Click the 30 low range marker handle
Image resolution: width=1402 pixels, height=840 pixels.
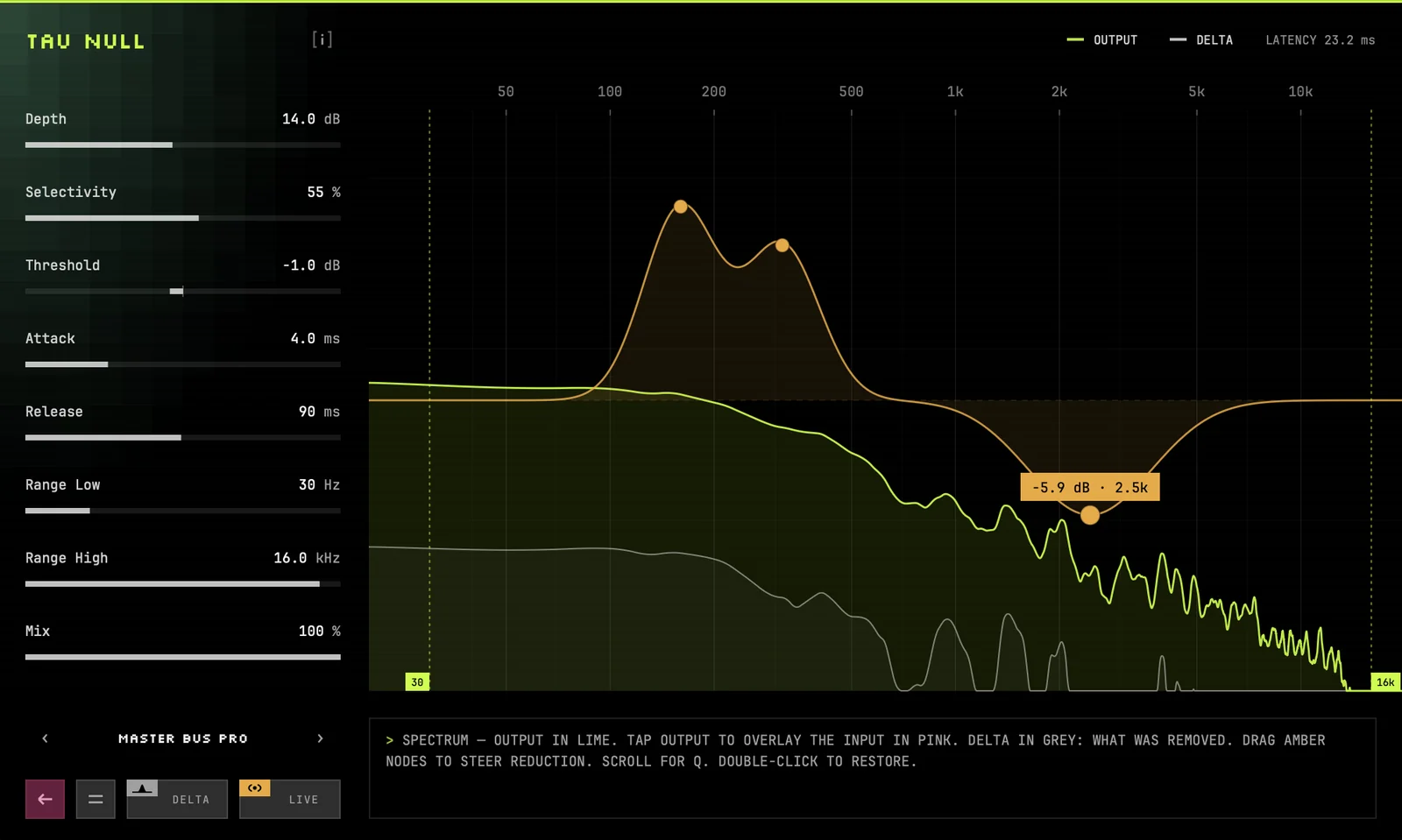pos(417,681)
